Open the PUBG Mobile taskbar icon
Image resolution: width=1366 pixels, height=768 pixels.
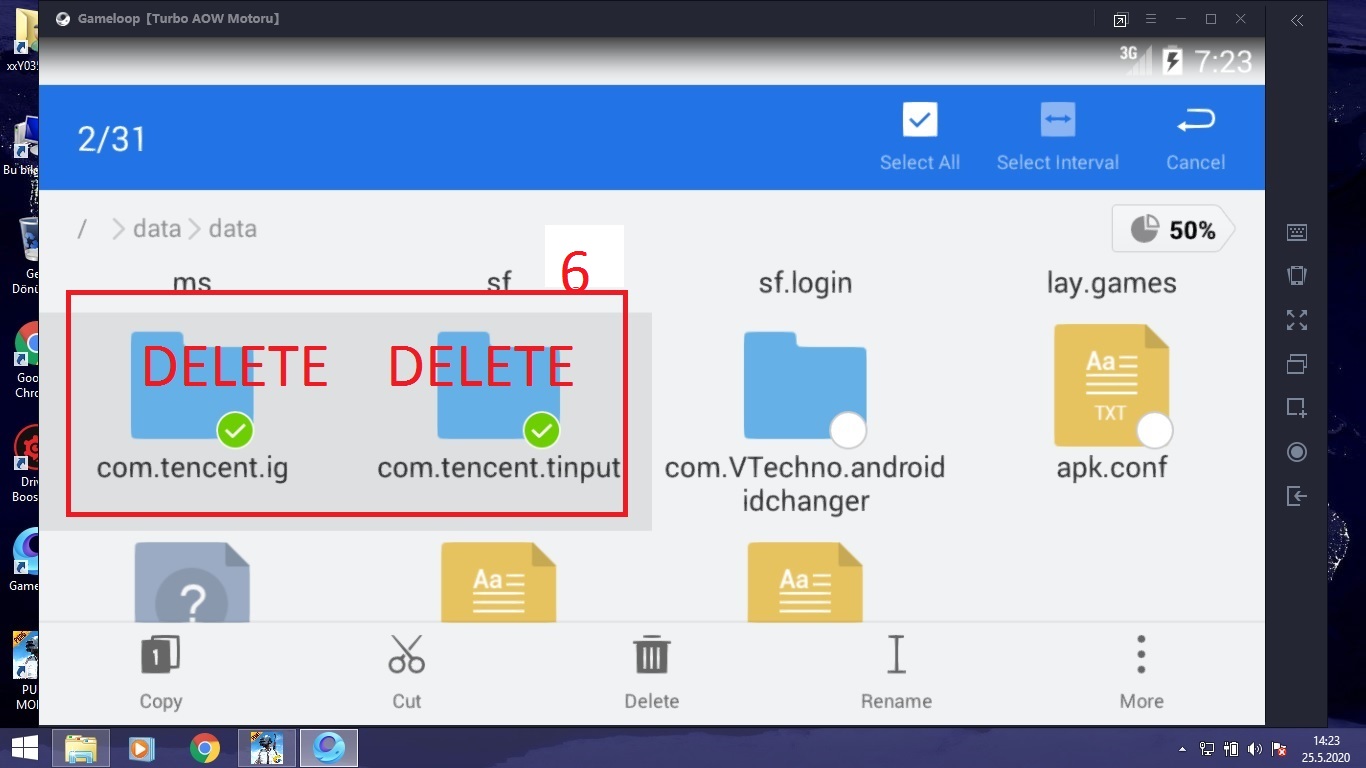tap(267, 748)
